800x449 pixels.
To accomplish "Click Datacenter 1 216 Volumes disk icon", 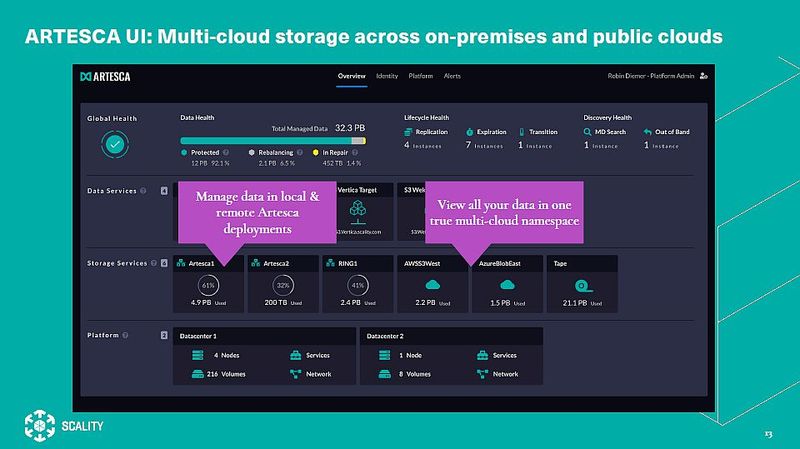I will coord(197,374).
